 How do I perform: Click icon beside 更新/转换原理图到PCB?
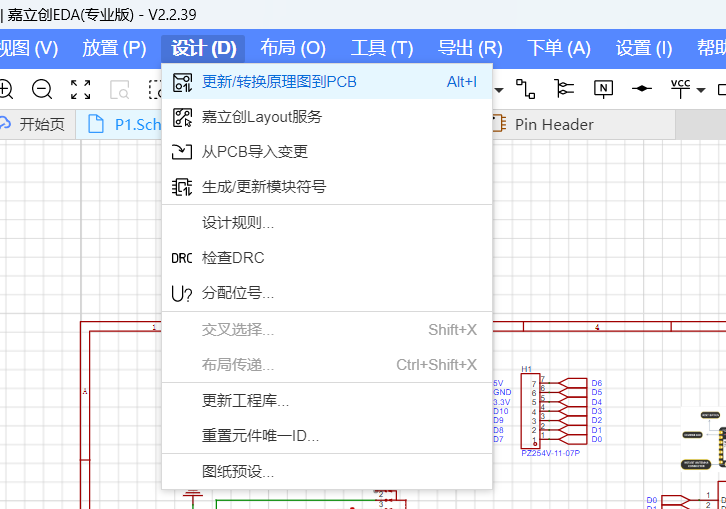tap(182, 82)
